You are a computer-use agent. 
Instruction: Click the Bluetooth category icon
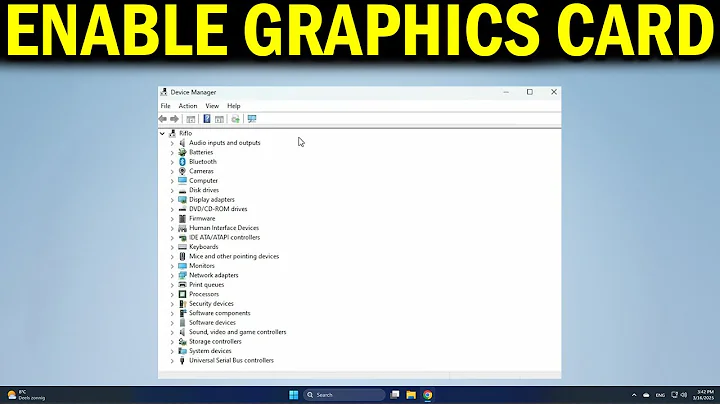182,162
